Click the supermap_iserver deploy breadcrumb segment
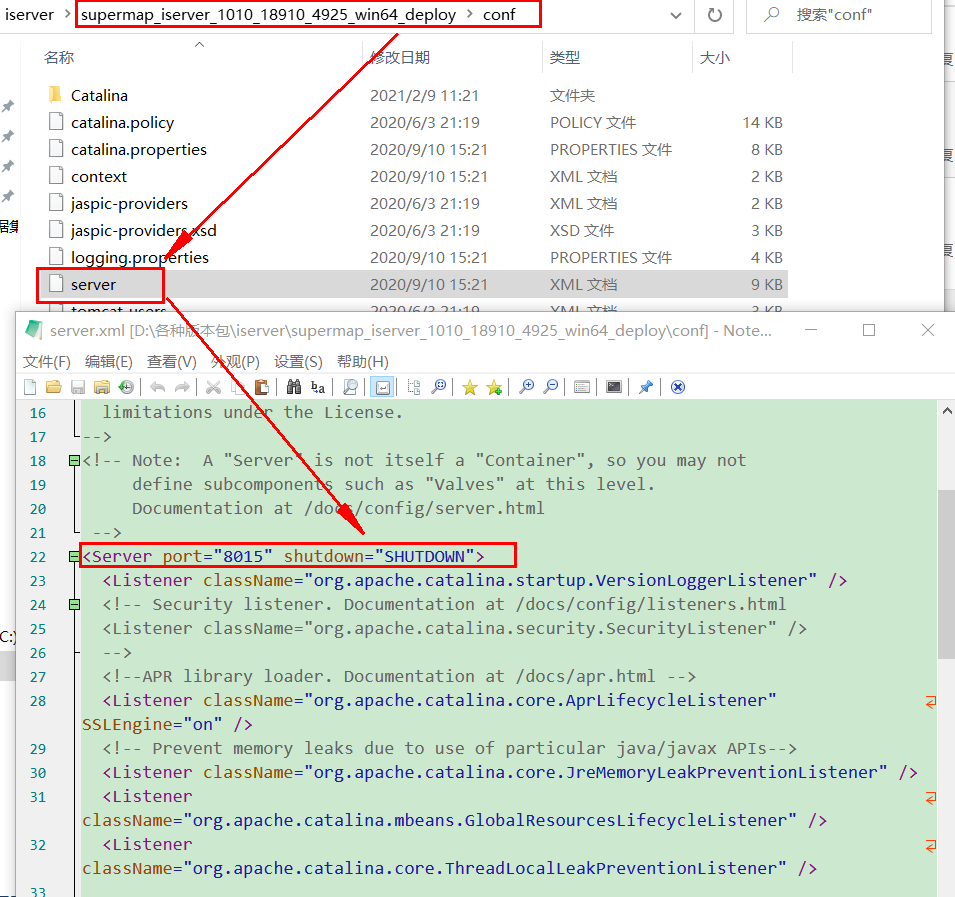Viewport: 955px width, 897px height. pos(269,15)
